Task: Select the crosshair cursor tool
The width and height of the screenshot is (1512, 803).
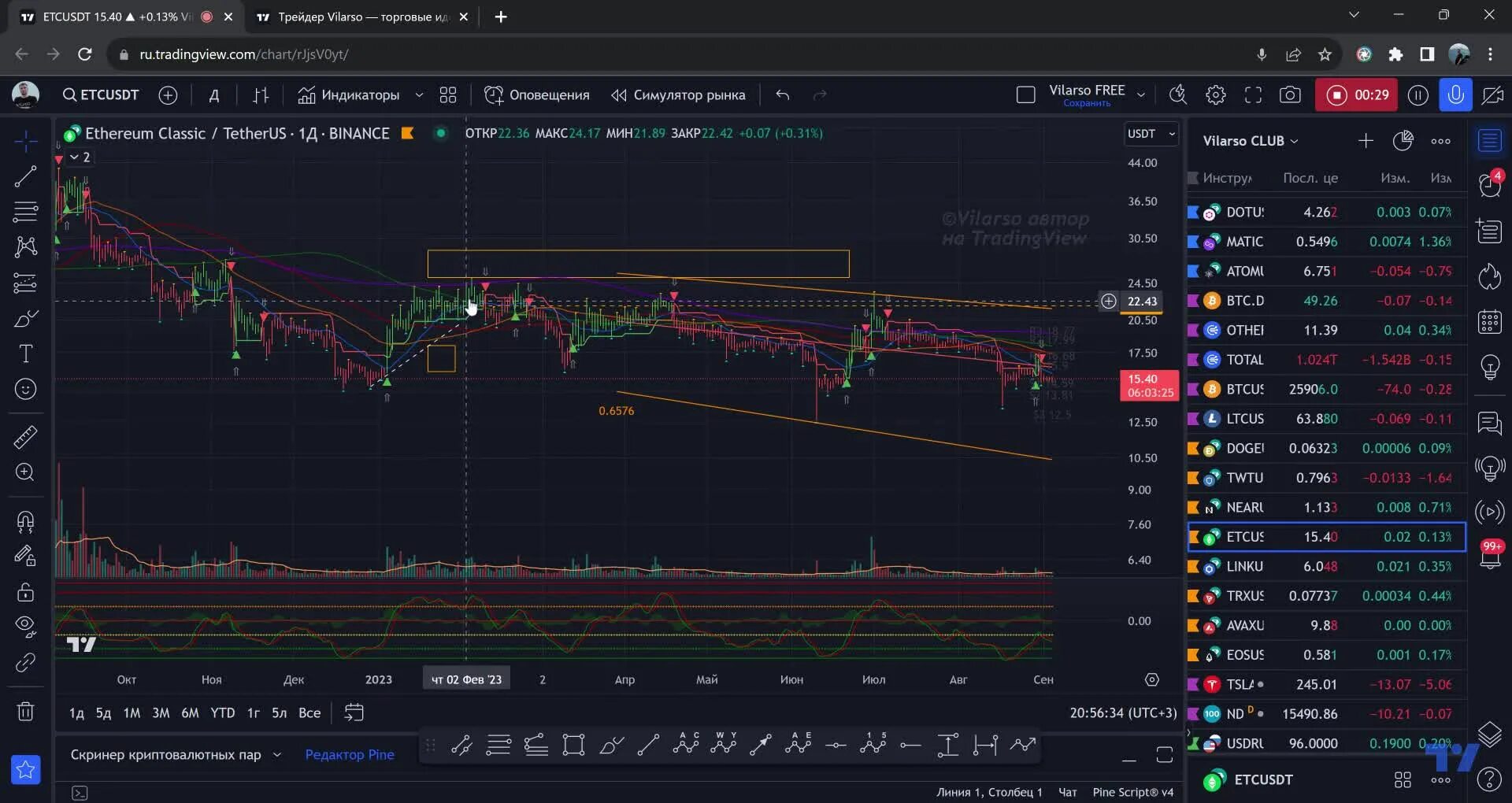Action: [x=25, y=142]
